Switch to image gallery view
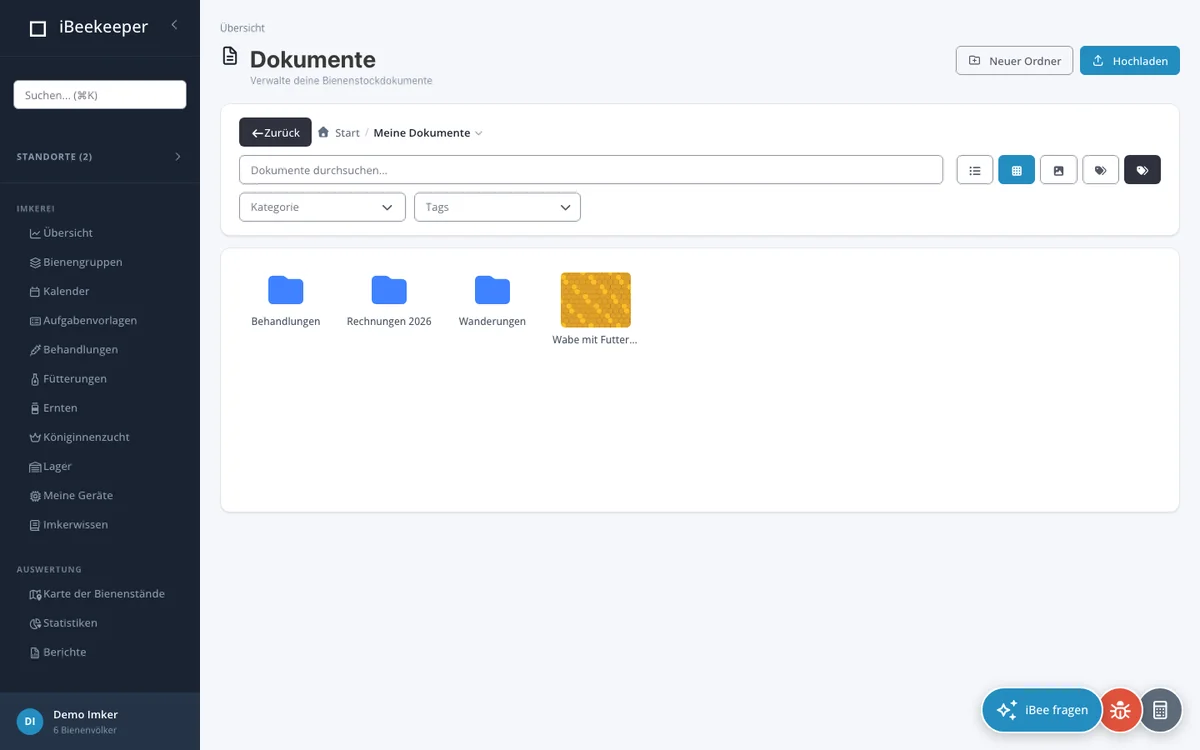 (1058, 170)
